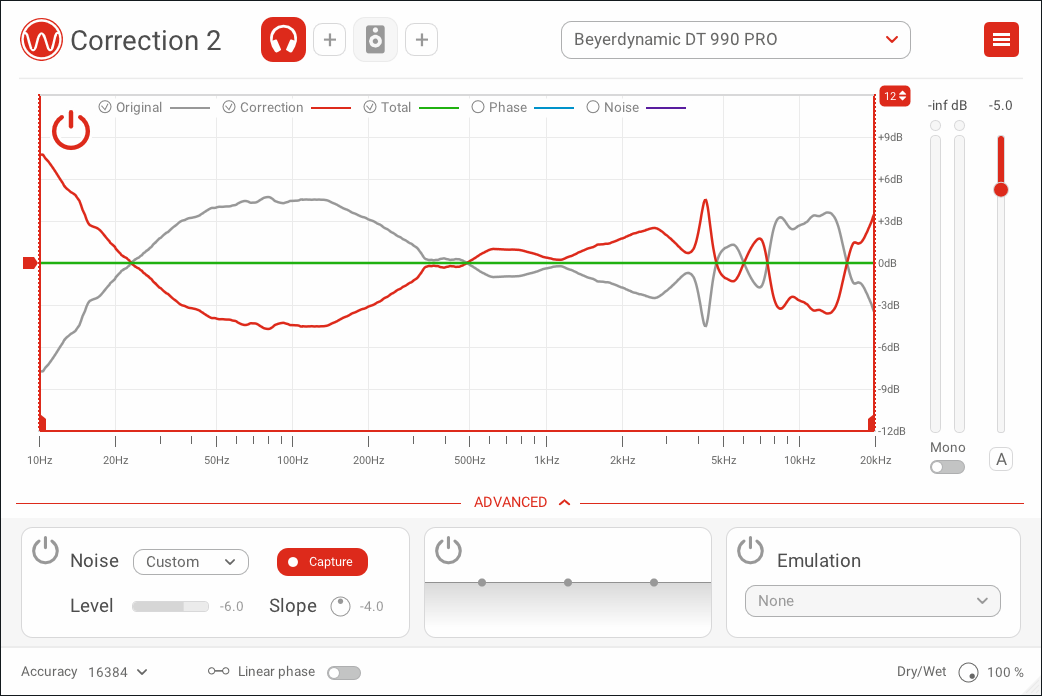Click the lower-right red frequency range handle
This screenshot has height=696, width=1042.
click(x=872, y=423)
